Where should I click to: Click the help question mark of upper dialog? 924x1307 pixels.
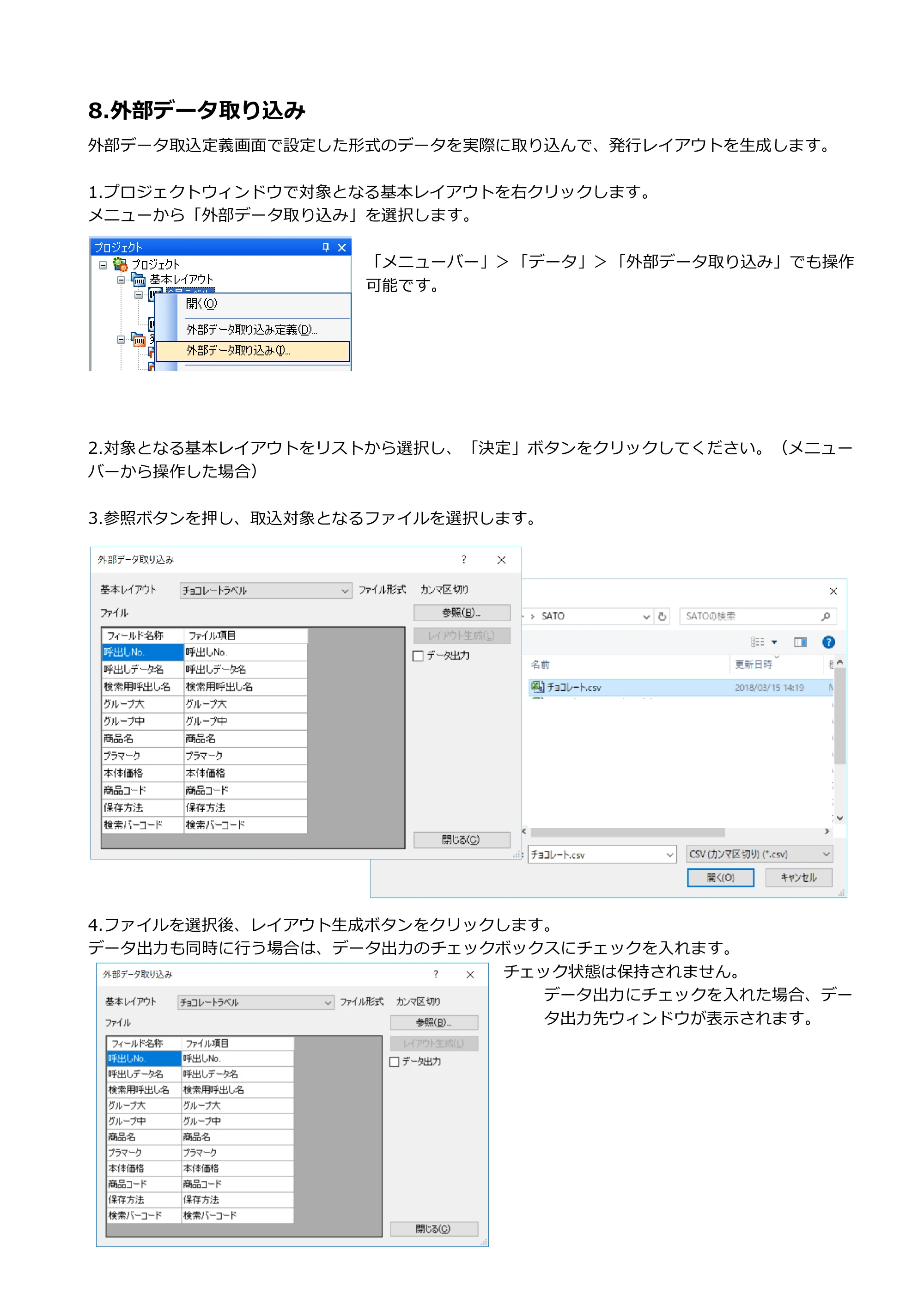[x=464, y=560]
